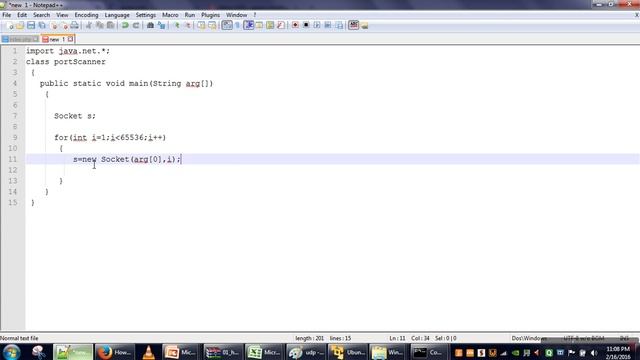Open the Macro menu

pos(170,15)
